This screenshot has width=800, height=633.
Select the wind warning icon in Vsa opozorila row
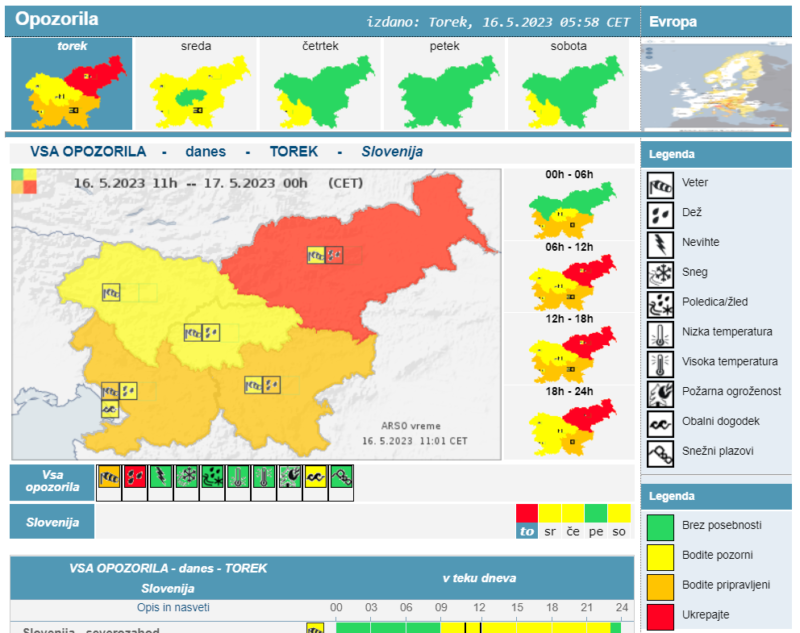click(x=108, y=478)
